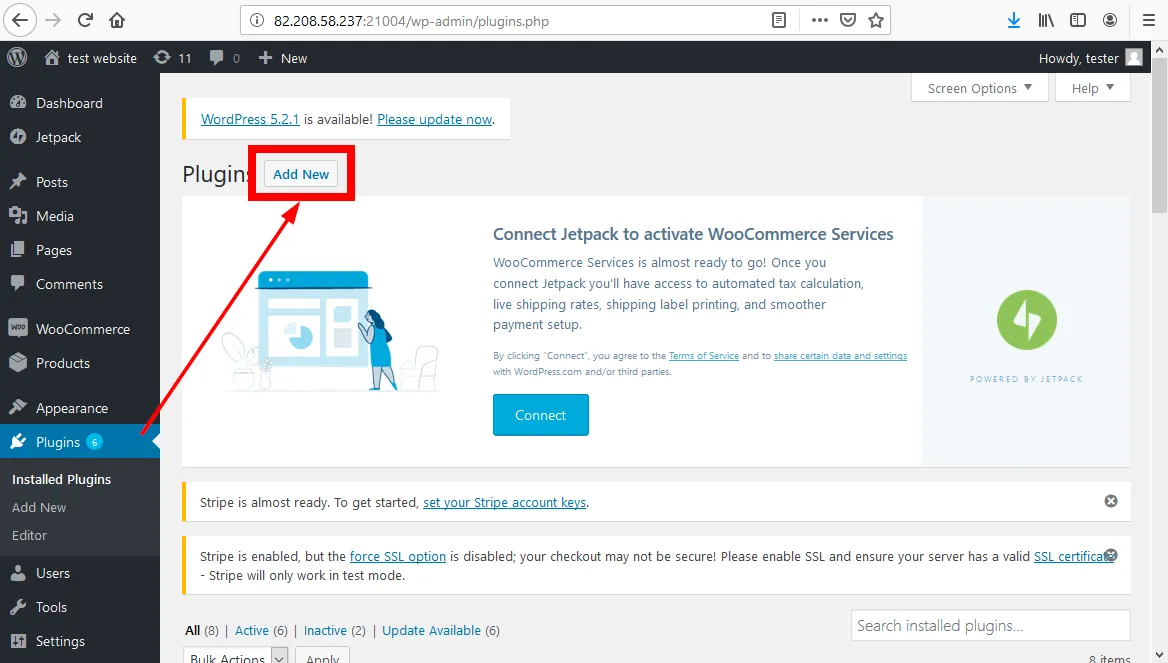Open the set your Stripe account keys link
Screen dimensions: 1168x663
pos(504,502)
